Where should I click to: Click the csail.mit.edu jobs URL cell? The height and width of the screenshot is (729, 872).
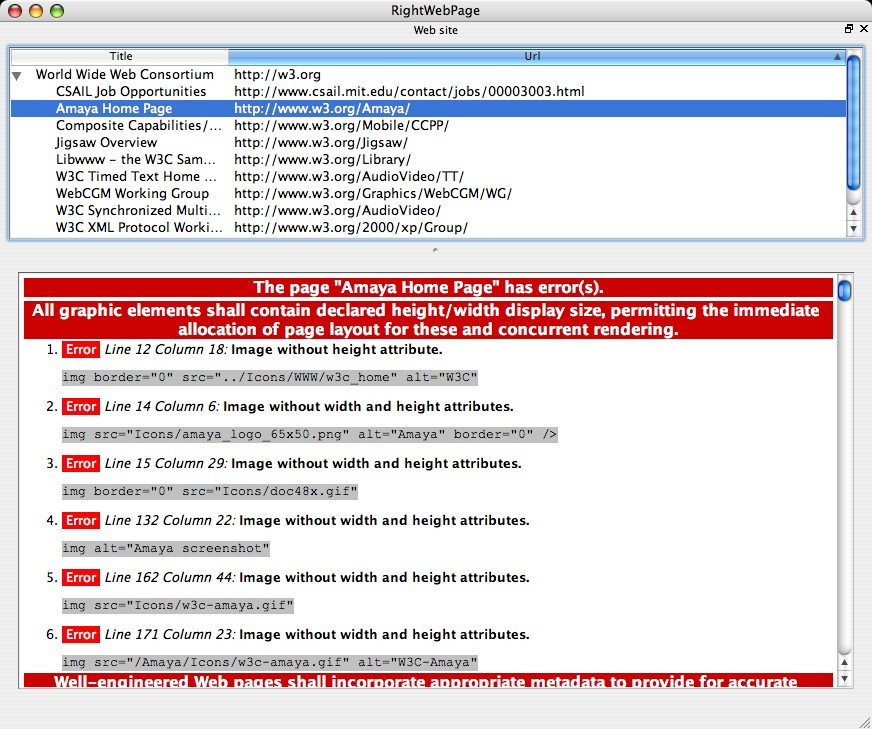point(409,91)
